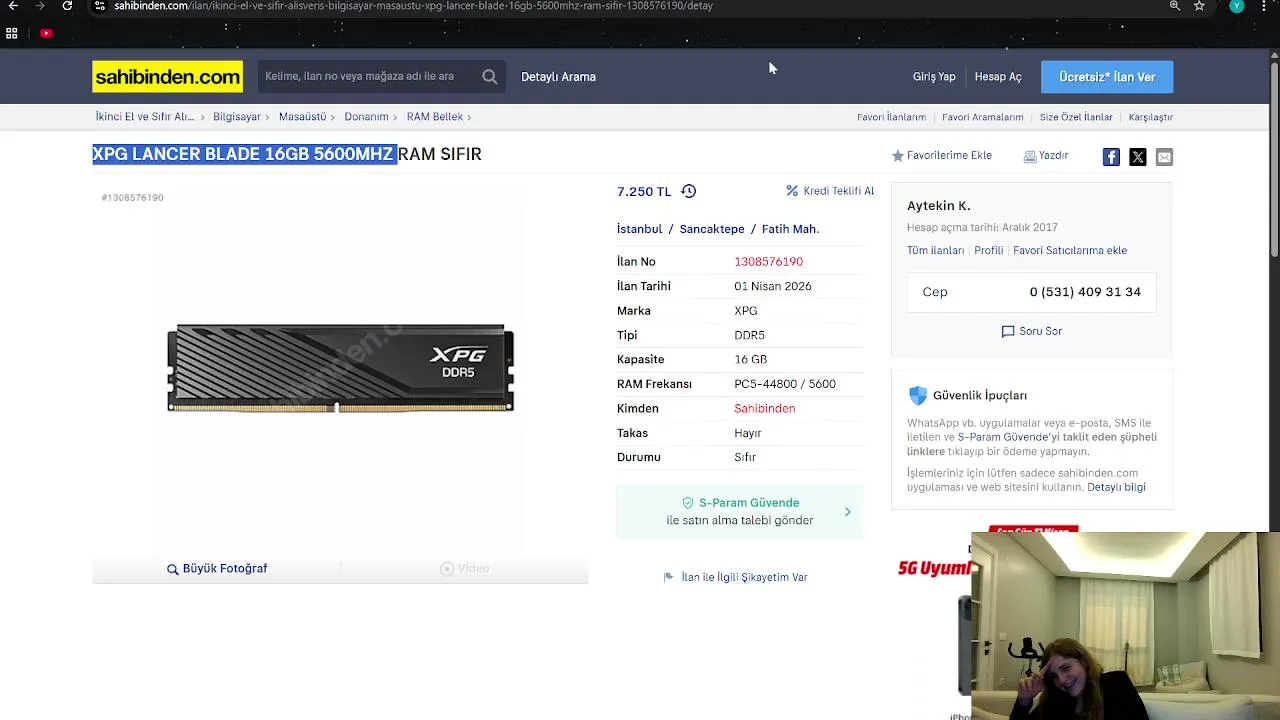This screenshot has height=720, width=1280.
Task: Click Ücretsiz İlan Ver button
Action: point(1107,77)
